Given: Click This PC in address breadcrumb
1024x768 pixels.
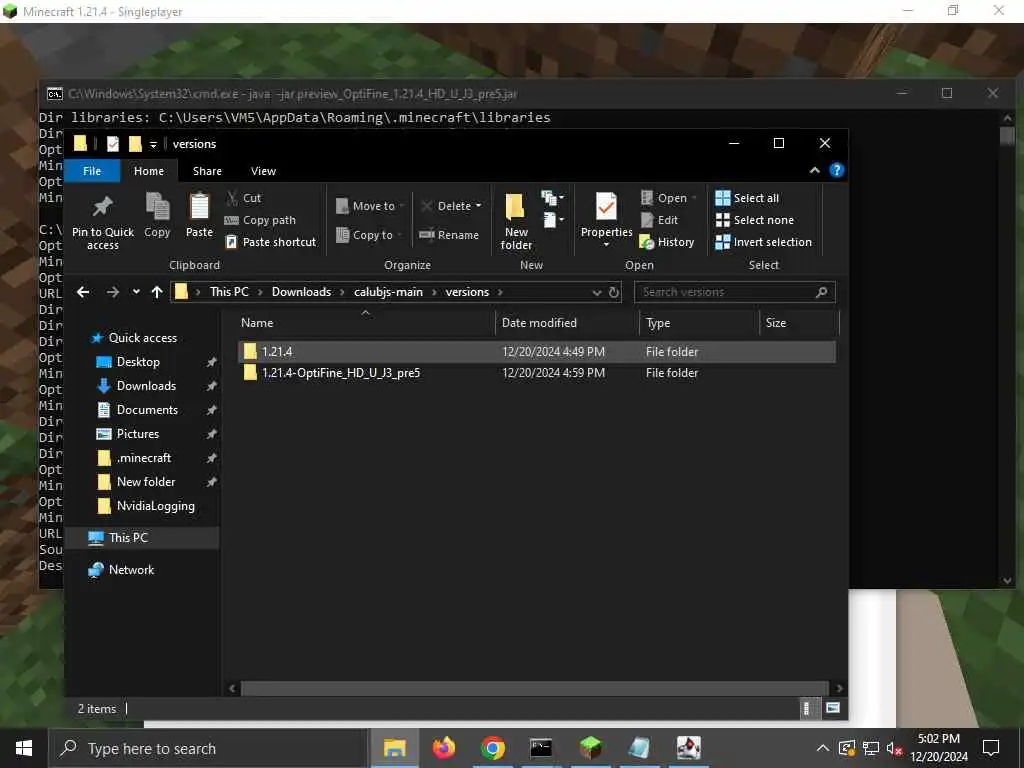Looking at the screenshot, I should click(229, 292).
